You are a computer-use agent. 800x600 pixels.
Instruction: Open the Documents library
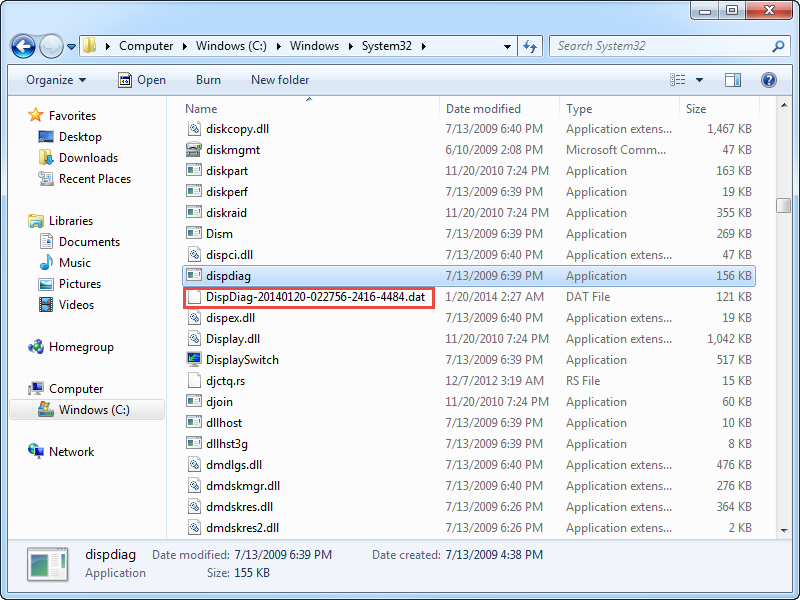coord(89,242)
